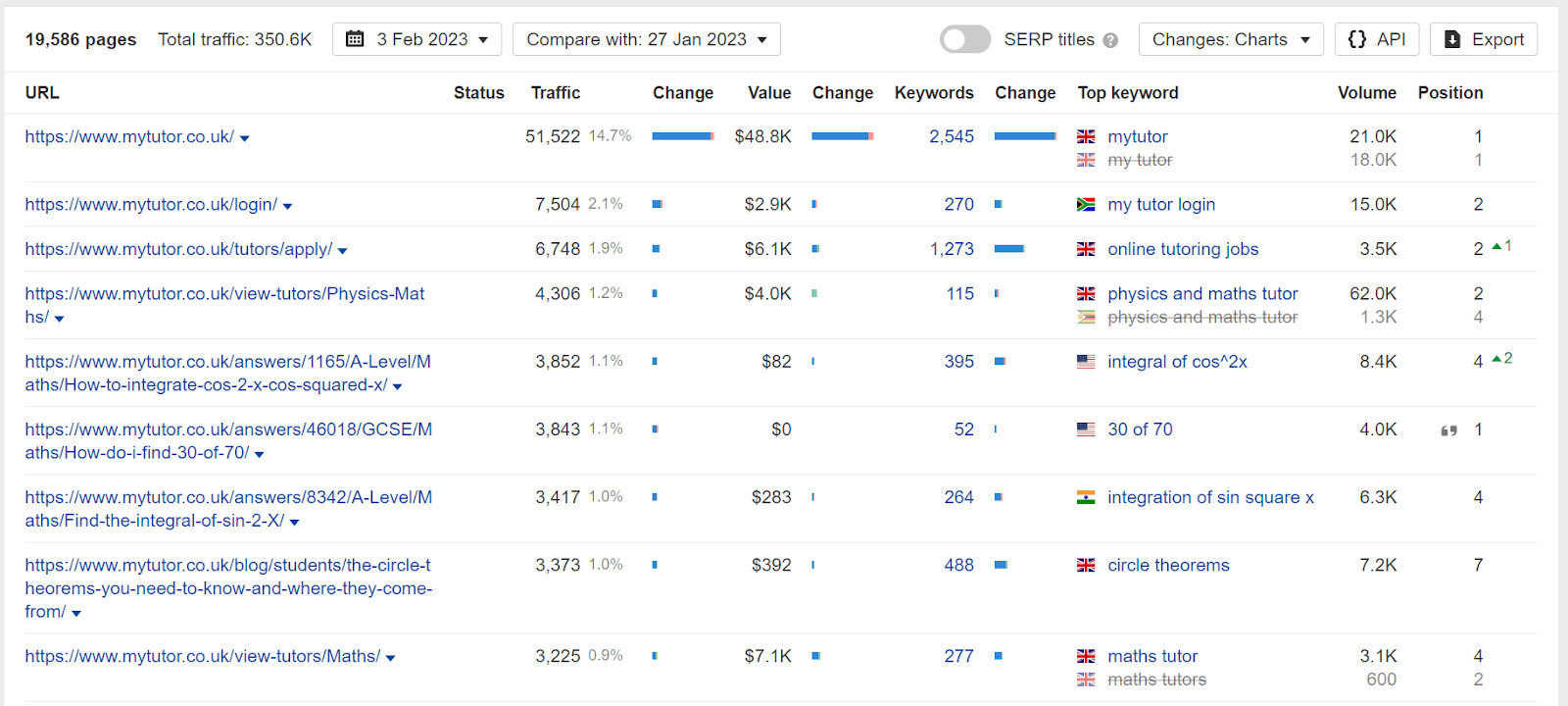This screenshot has width=1568, height=706.
Task: Sort by the Volume column header
Action: coord(1367,92)
